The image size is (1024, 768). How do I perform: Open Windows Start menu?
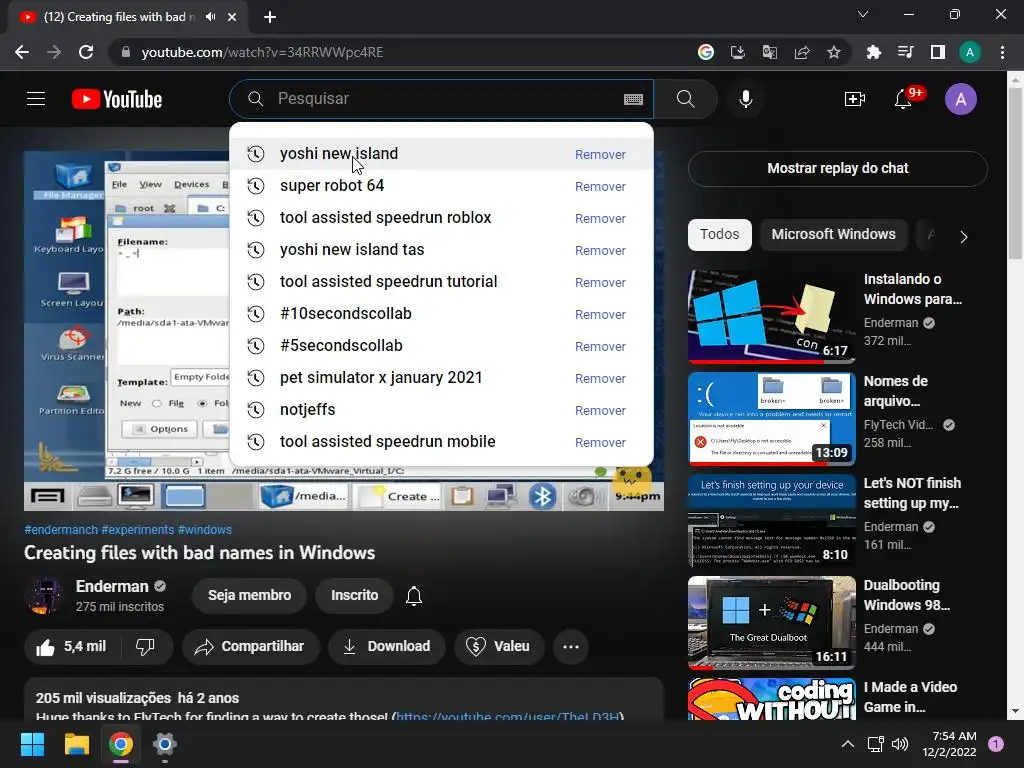pos(32,744)
